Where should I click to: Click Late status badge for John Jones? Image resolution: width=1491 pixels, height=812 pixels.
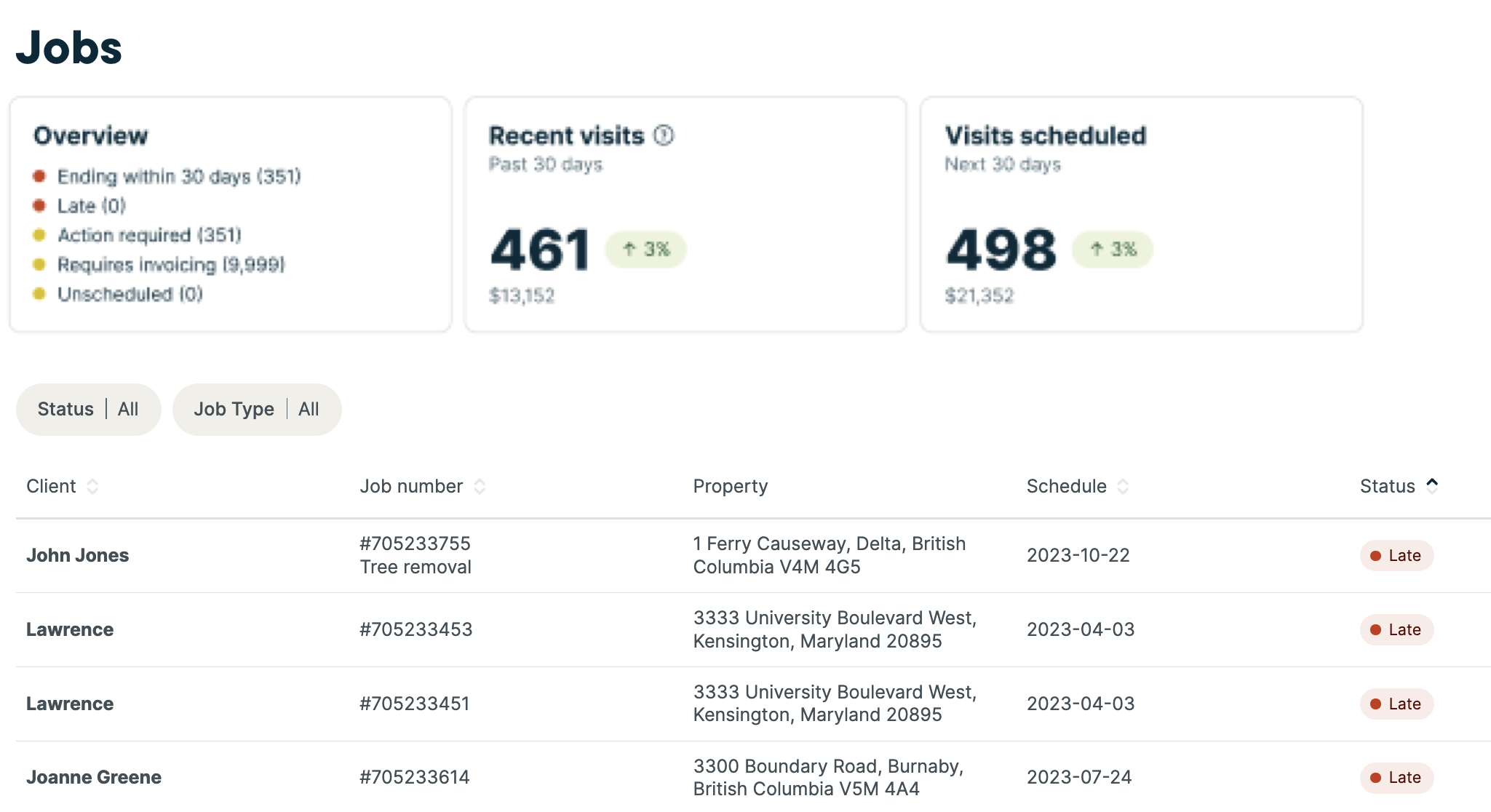pyautogui.click(x=1396, y=556)
